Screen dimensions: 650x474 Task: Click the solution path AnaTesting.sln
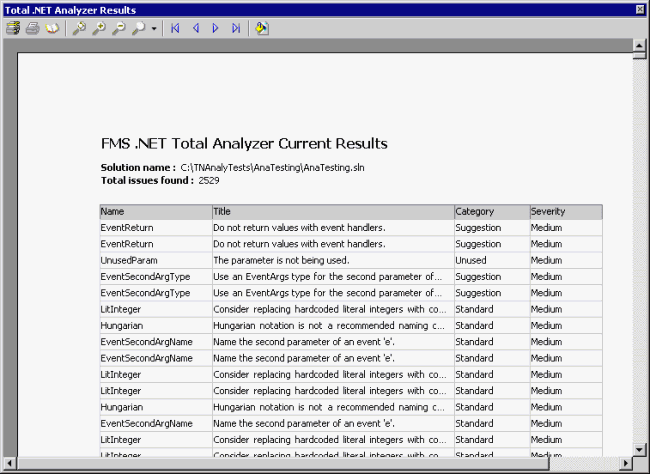272,168
